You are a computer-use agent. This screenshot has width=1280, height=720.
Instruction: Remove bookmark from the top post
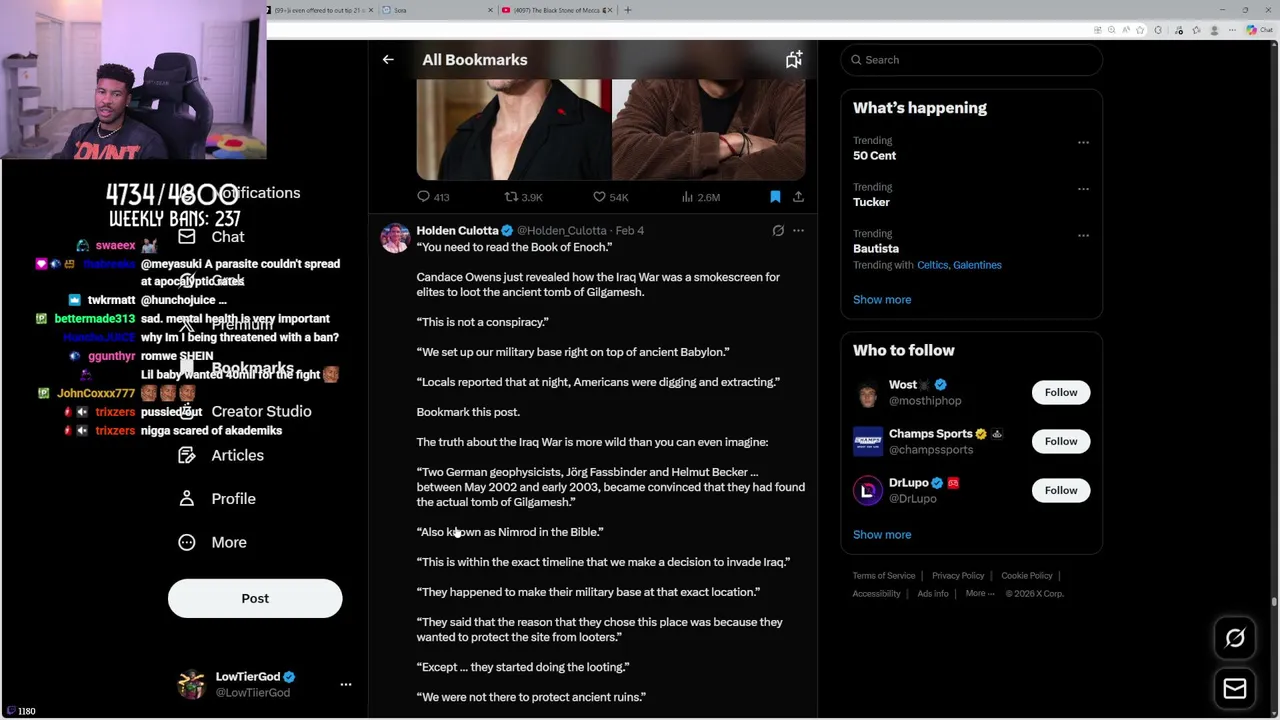click(775, 197)
